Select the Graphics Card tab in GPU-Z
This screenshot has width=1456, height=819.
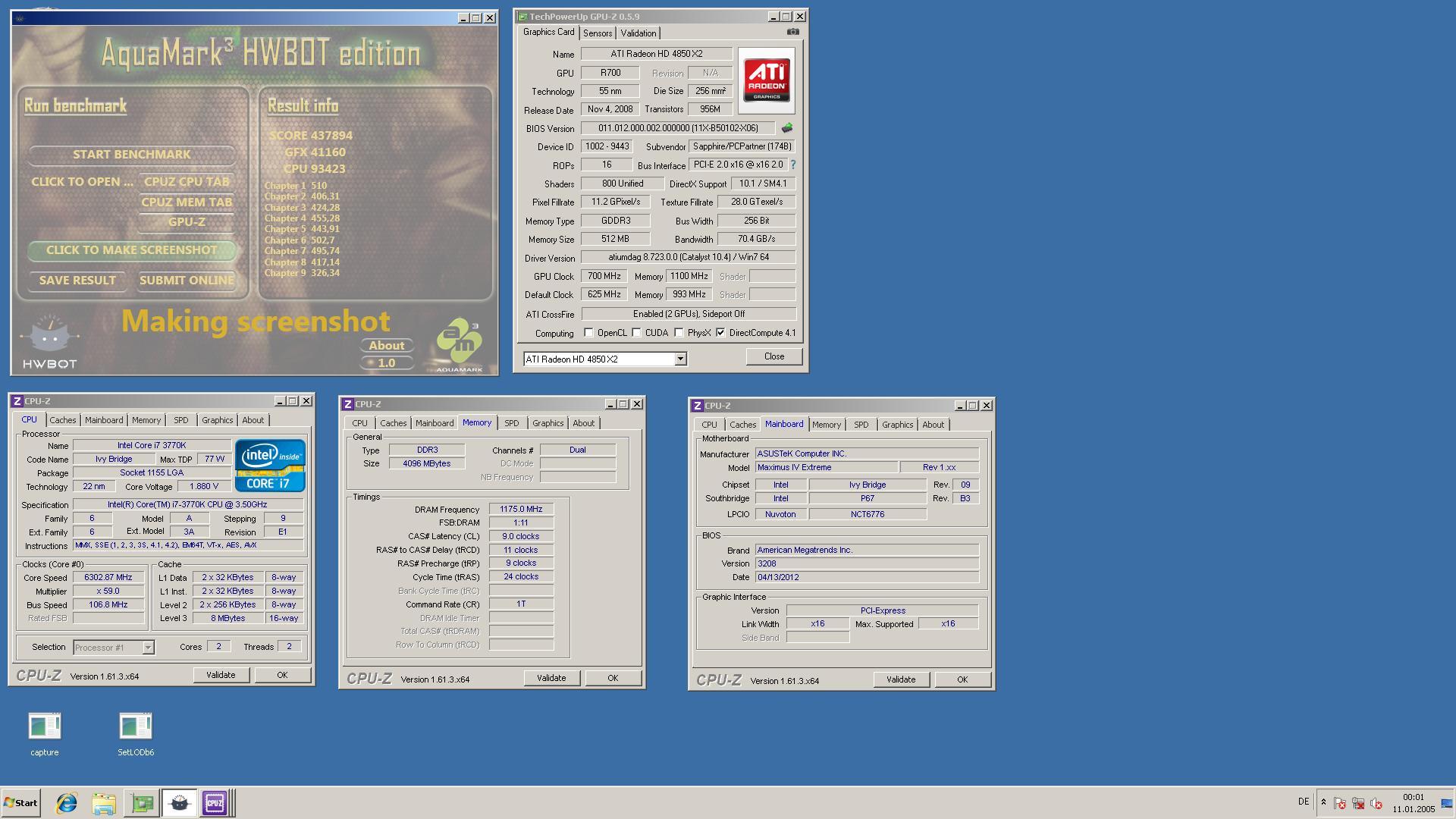[x=548, y=32]
